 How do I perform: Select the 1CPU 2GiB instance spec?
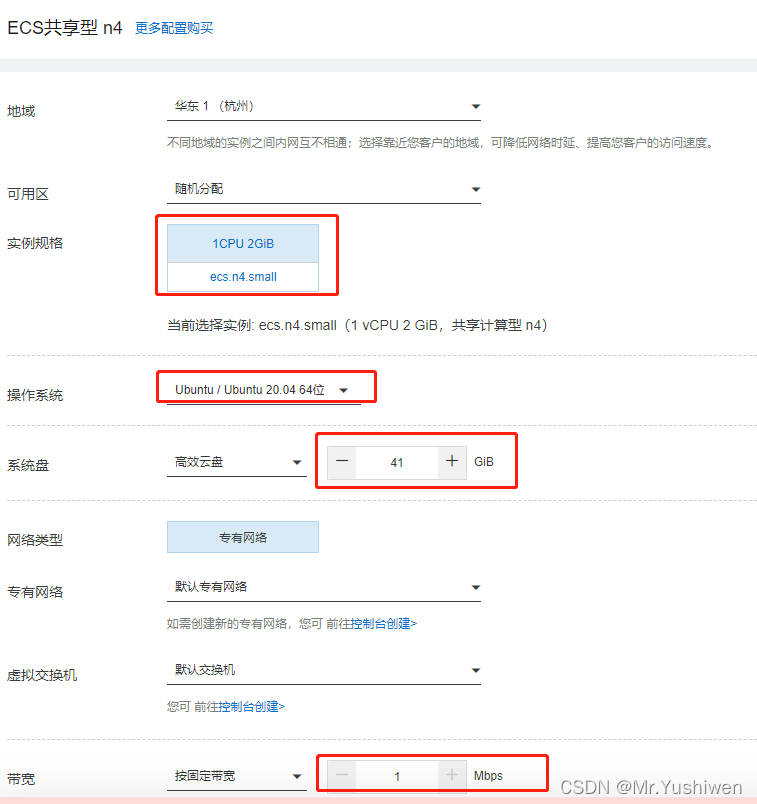243,243
